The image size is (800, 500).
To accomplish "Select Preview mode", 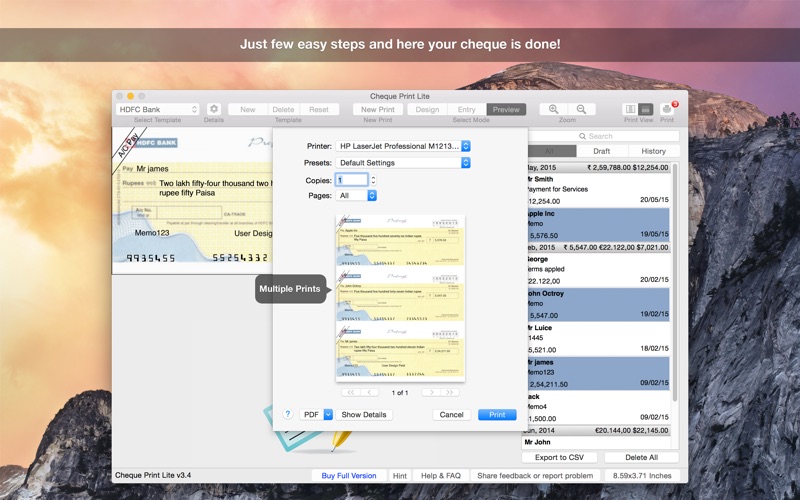I will [506, 109].
